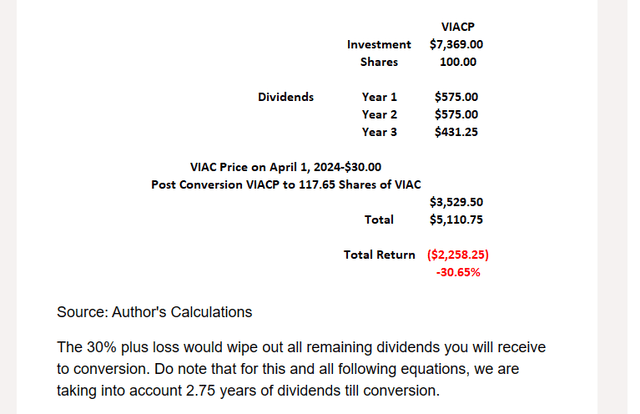Select the Year 3 label

[x=379, y=131]
